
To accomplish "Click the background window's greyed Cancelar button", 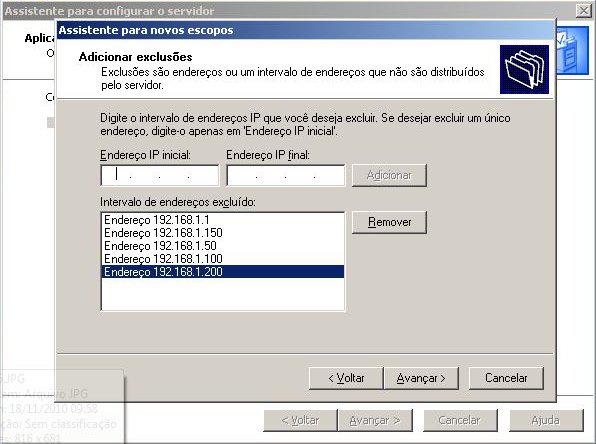I will [460, 420].
